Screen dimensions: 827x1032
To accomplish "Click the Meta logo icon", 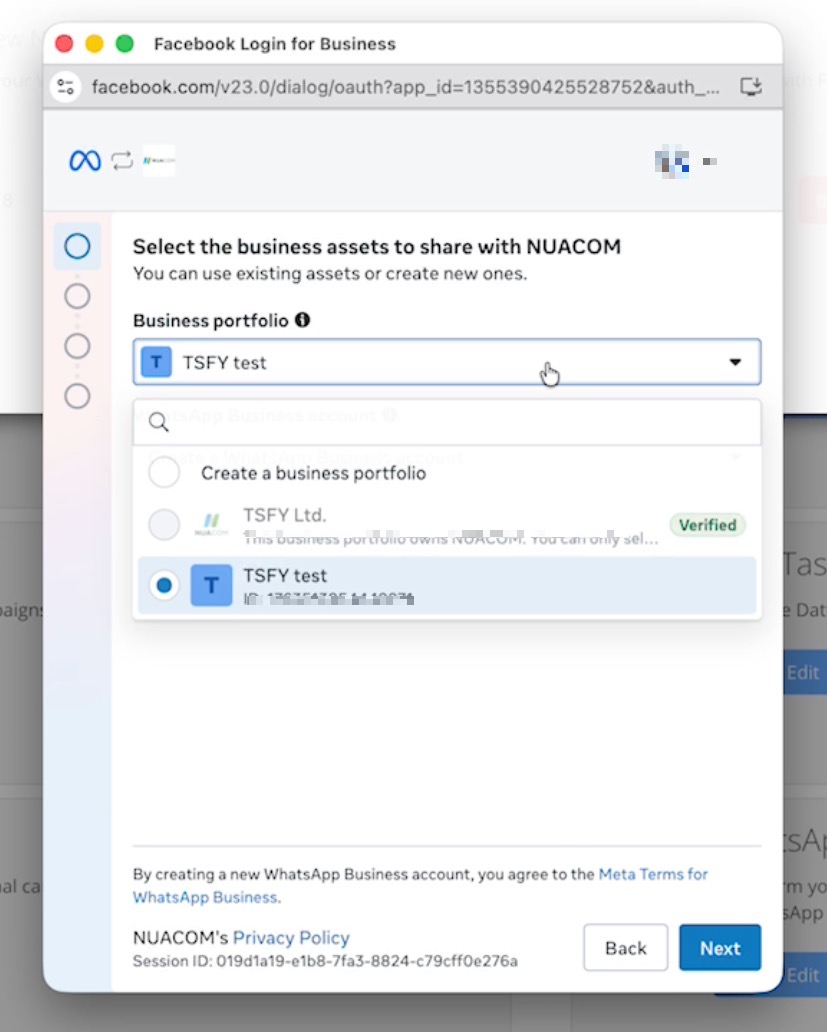I will (85, 161).
